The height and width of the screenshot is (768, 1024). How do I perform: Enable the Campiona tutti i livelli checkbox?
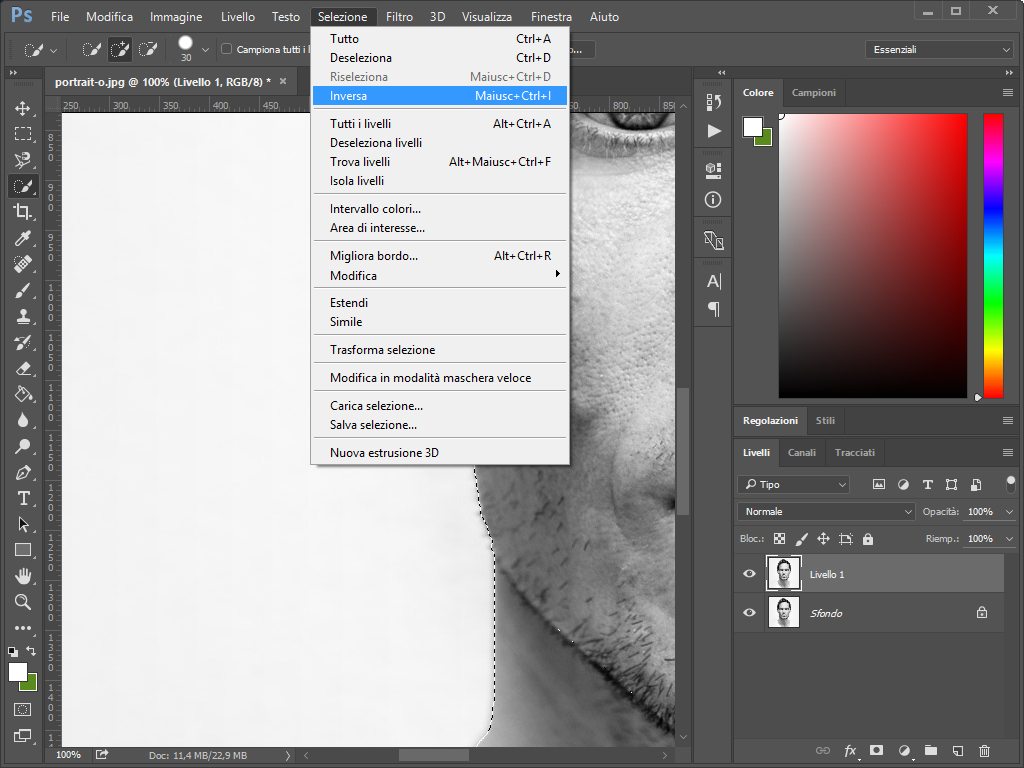pos(226,49)
